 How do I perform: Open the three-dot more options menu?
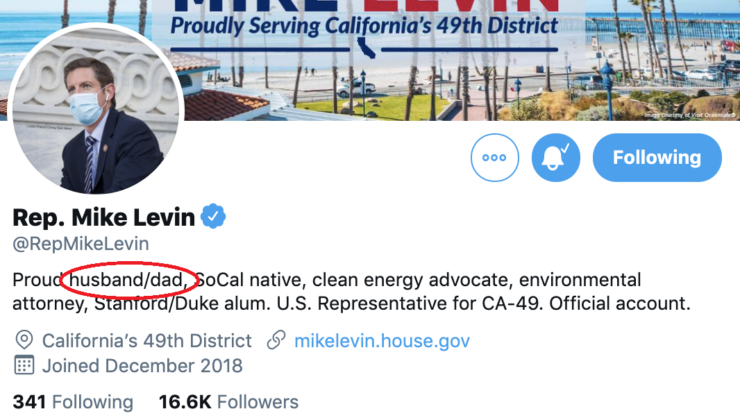tap(495, 157)
